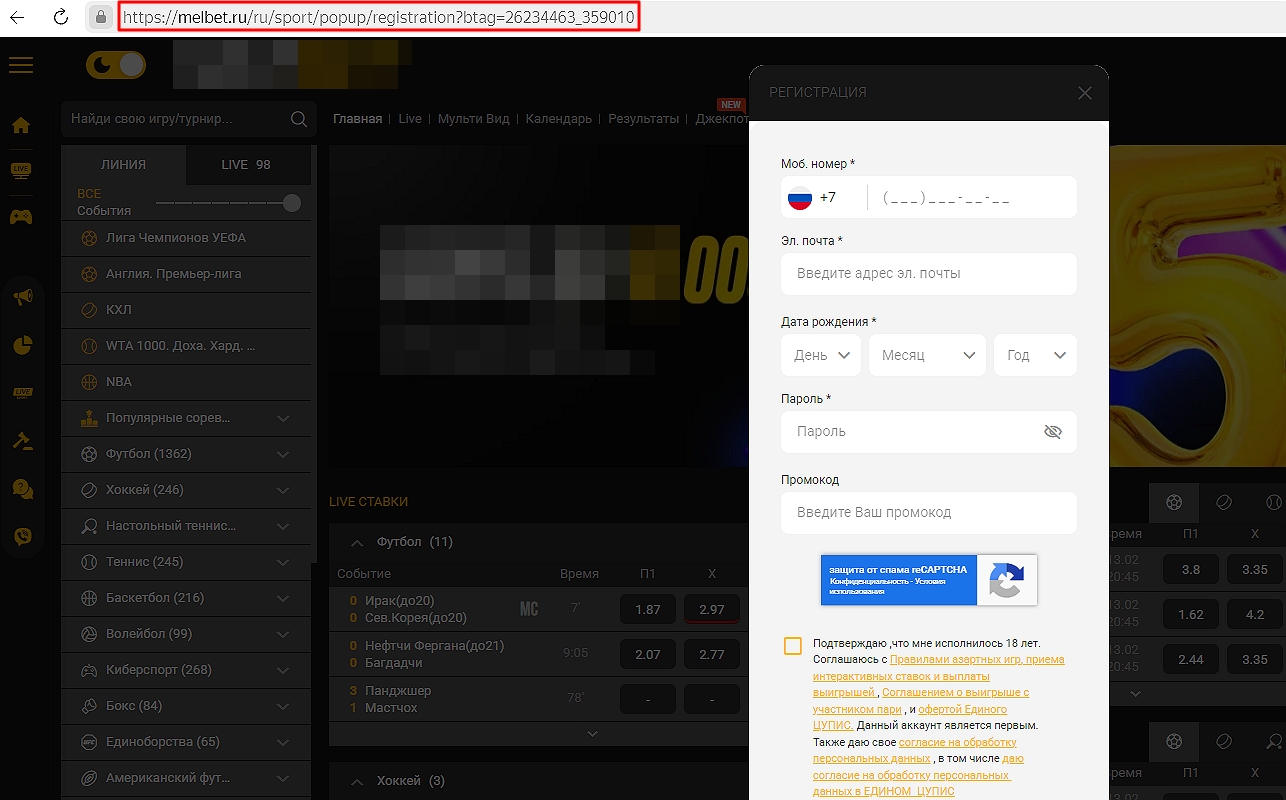1286x800 pixels.
Task: Click the MC icon in the Ирак(до20) row
Action: (x=529, y=609)
